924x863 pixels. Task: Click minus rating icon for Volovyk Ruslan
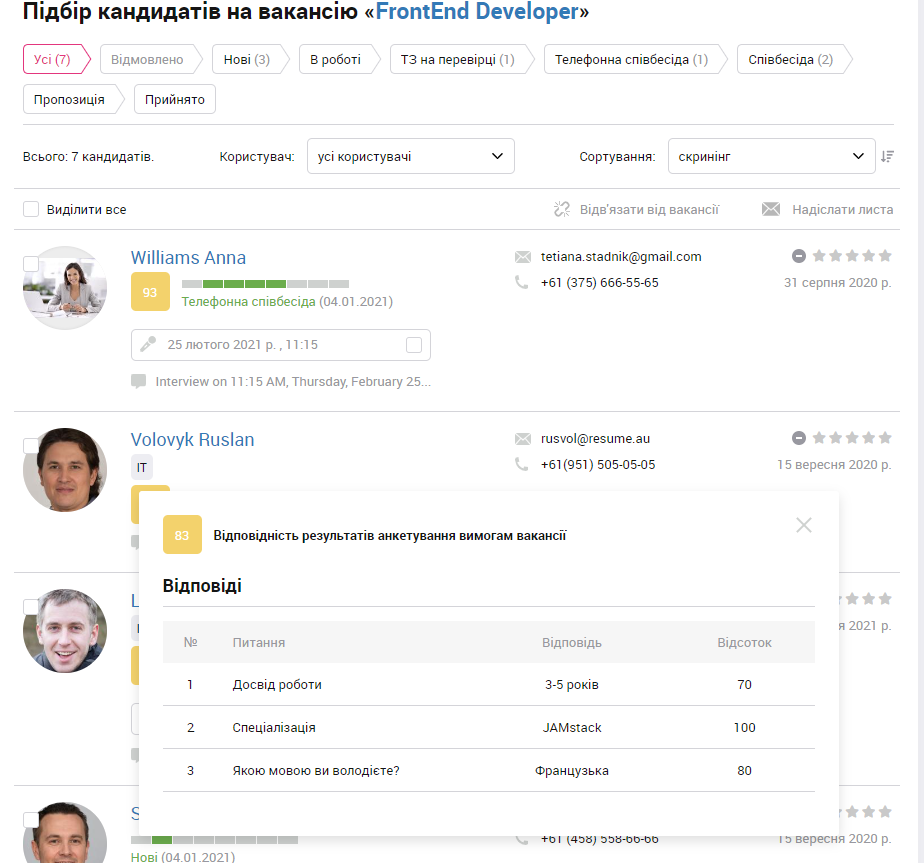point(798,438)
